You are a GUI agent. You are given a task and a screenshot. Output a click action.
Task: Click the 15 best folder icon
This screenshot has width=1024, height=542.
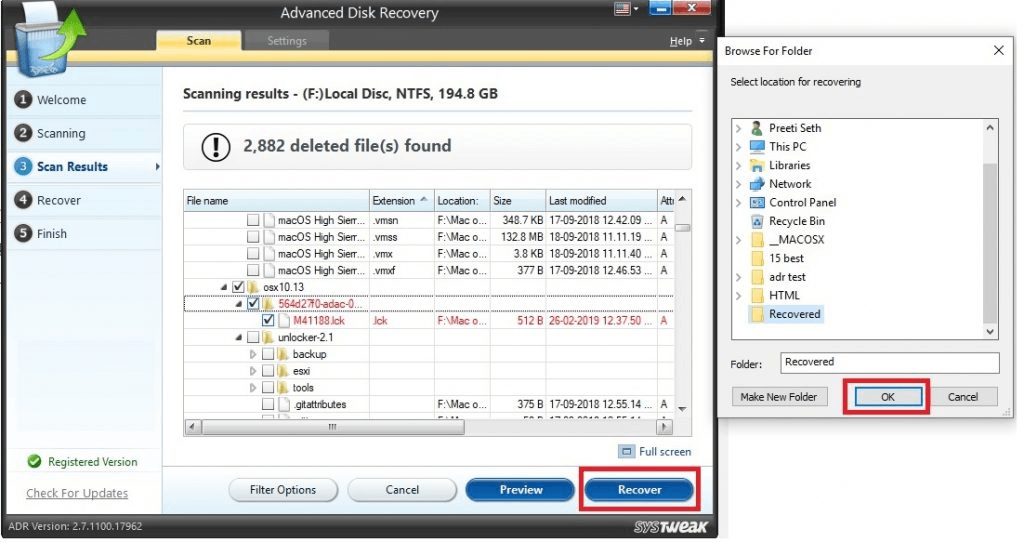(757, 258)
